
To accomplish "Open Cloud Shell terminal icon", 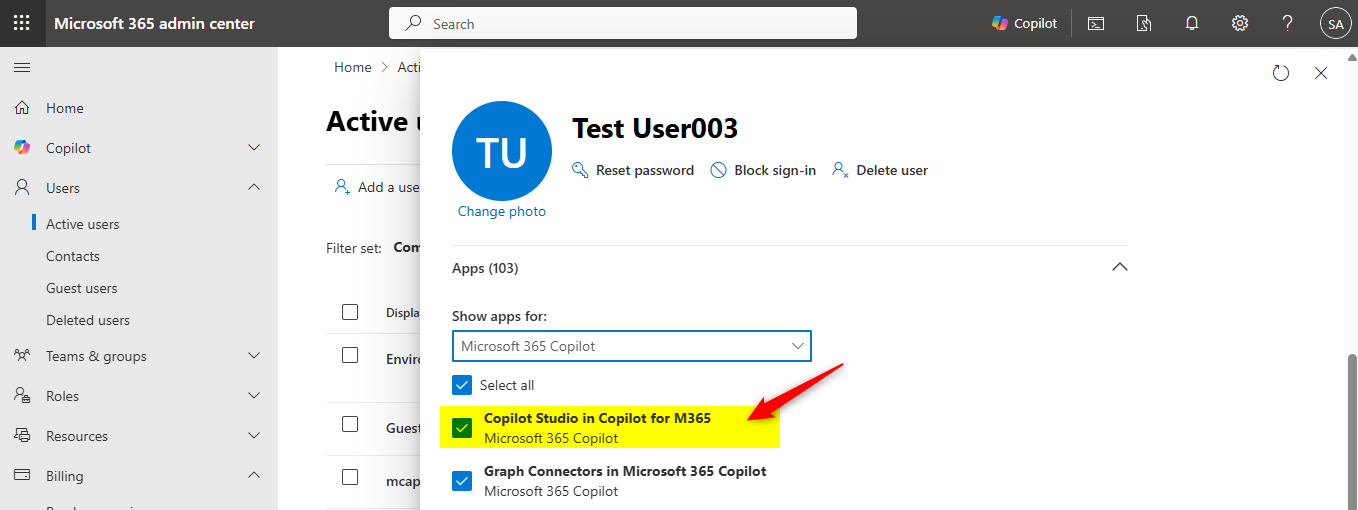I will (x=1096, y=23).
